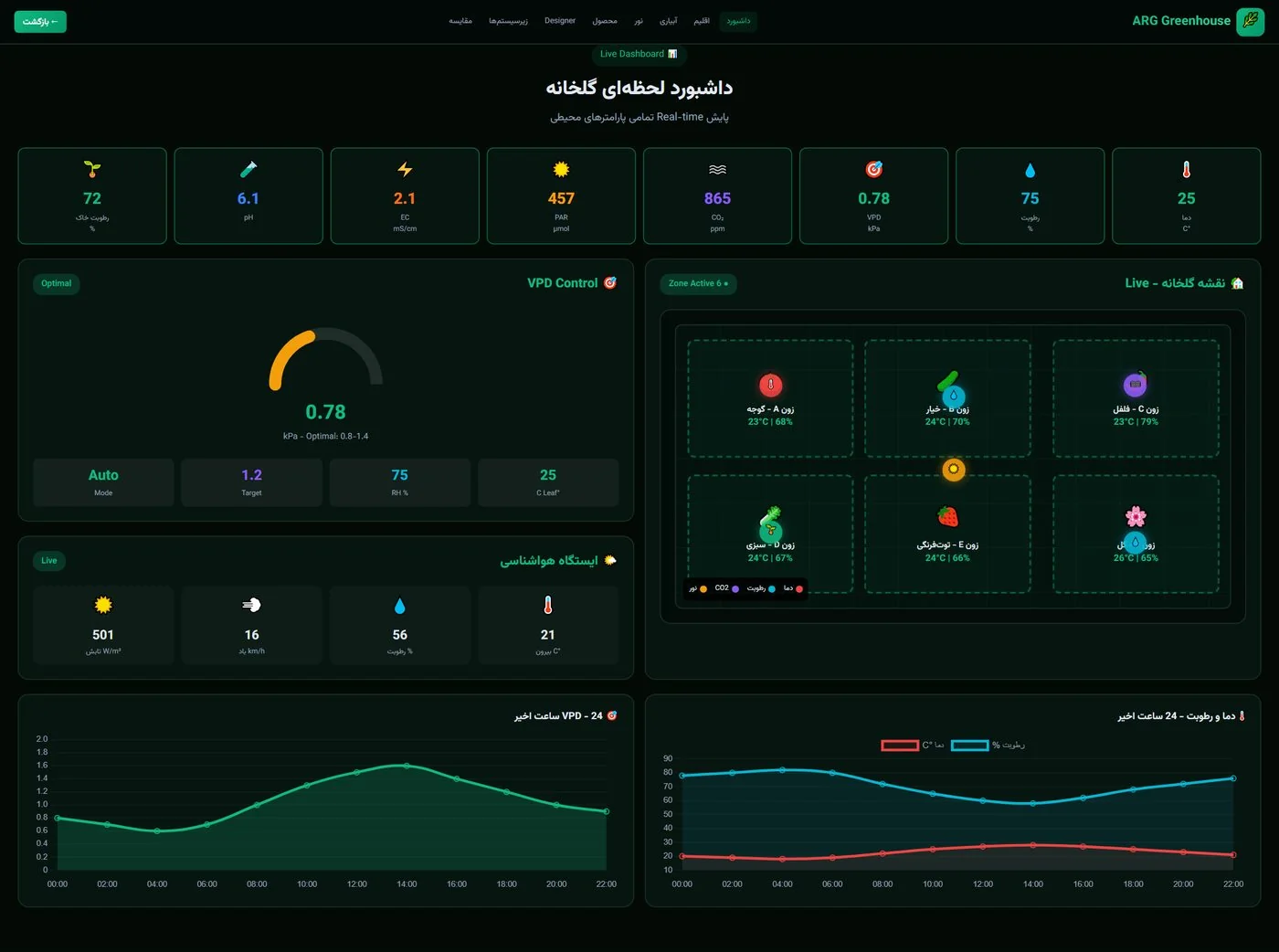1279x952 pixels.
Task: Click the purple CO2 sensor in Zone C
Action: (1136, 384)
